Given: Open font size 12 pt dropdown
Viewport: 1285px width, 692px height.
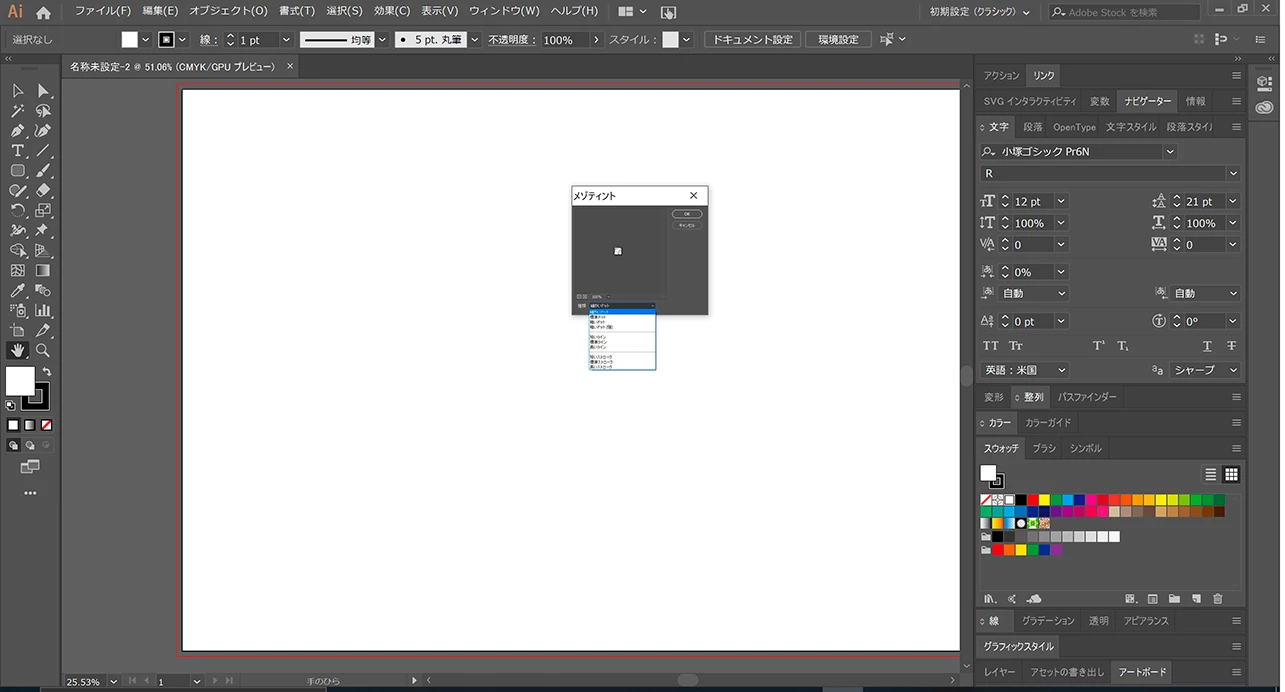Looking at the screenshot, I should tap(1061, 202).
